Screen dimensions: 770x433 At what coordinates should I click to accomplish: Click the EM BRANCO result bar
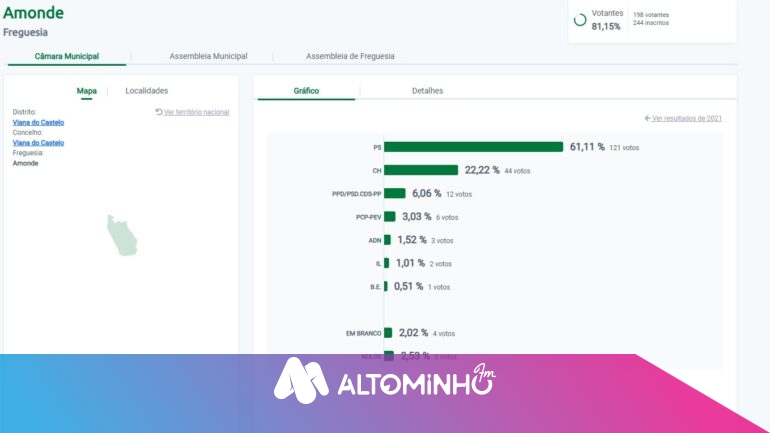pos(388,333)
